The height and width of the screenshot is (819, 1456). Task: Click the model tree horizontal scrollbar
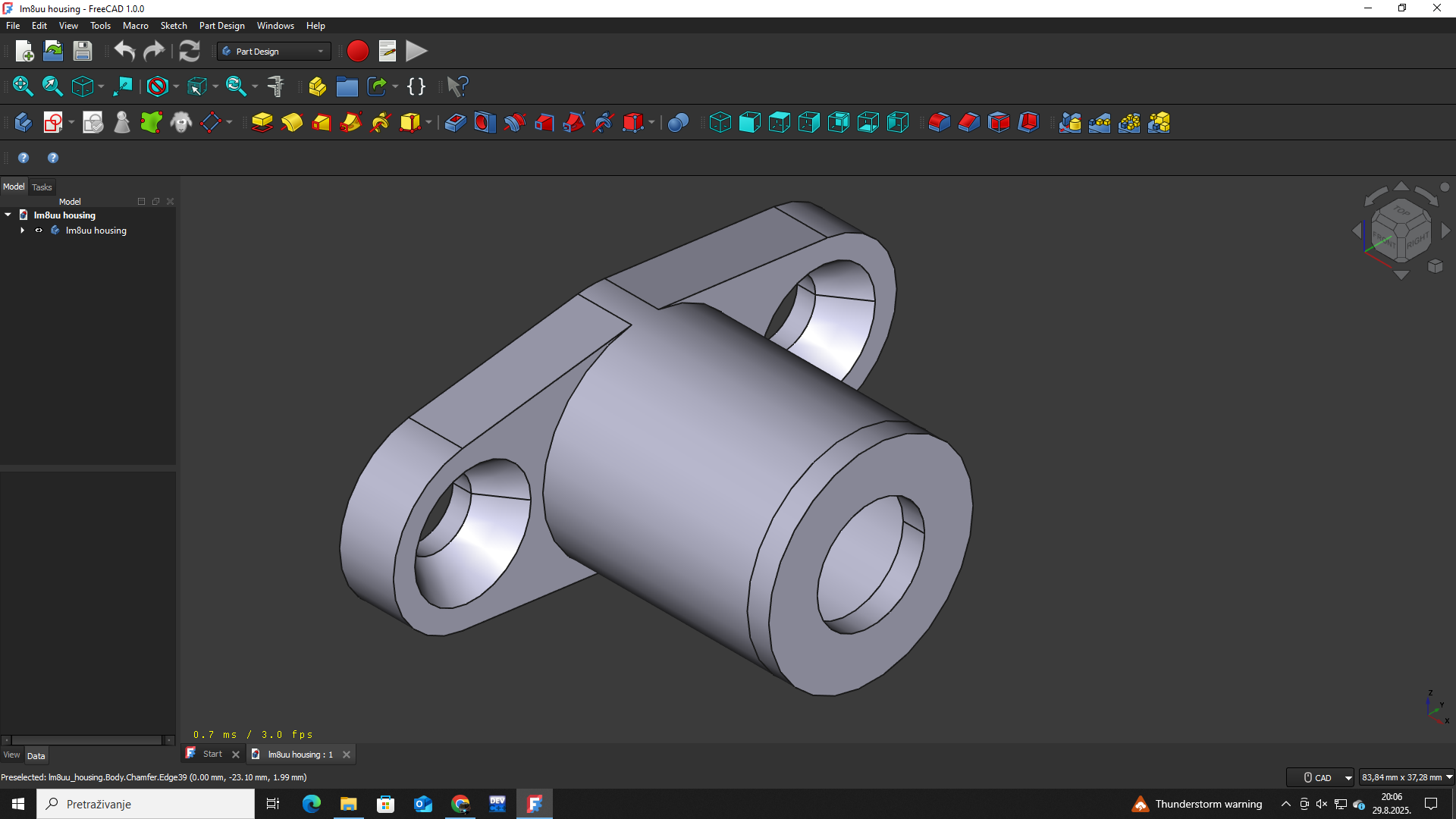pos(87,739)
